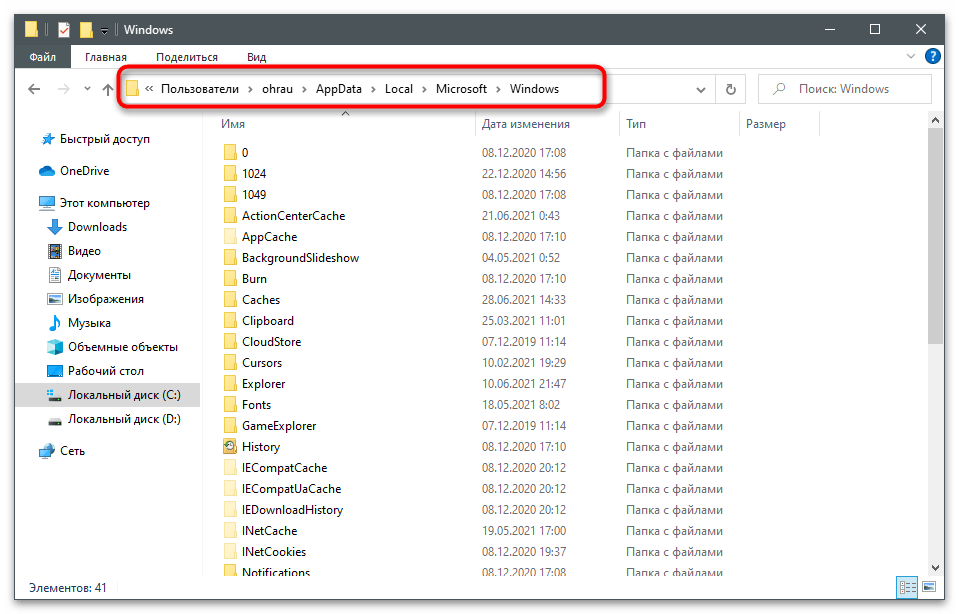Select Локальный диск (D:) in navigation pane
The width and height of the screenshot is (959, 614).
pyautogui.click(x=124, y=419)
